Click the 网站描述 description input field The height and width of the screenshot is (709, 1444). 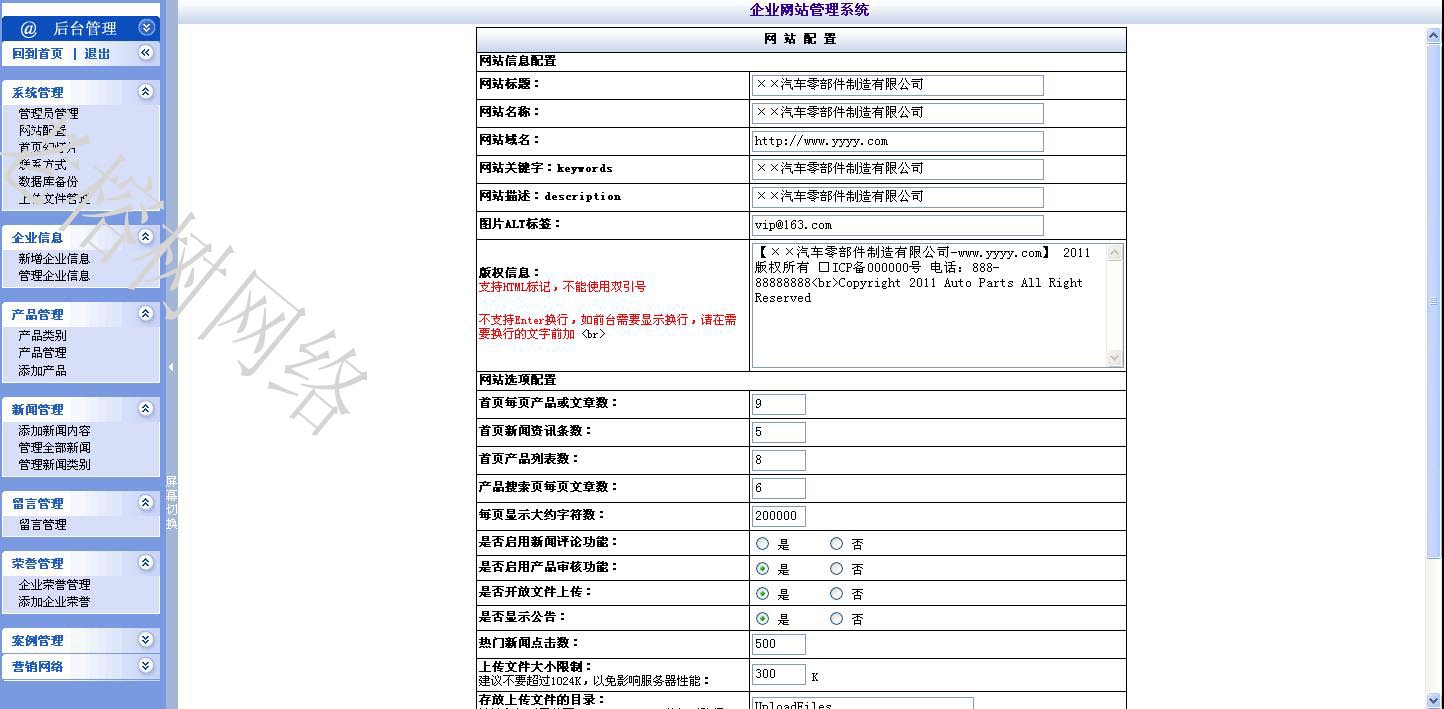coord(898,197)
